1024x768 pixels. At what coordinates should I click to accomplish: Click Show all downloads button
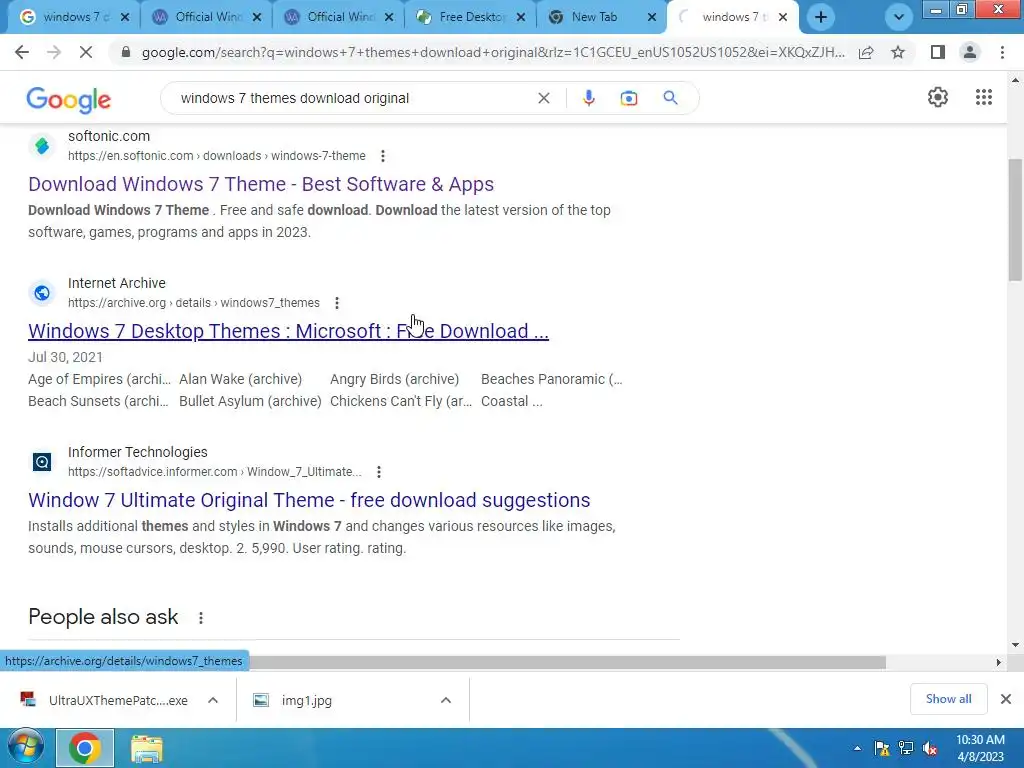point(948,699)
